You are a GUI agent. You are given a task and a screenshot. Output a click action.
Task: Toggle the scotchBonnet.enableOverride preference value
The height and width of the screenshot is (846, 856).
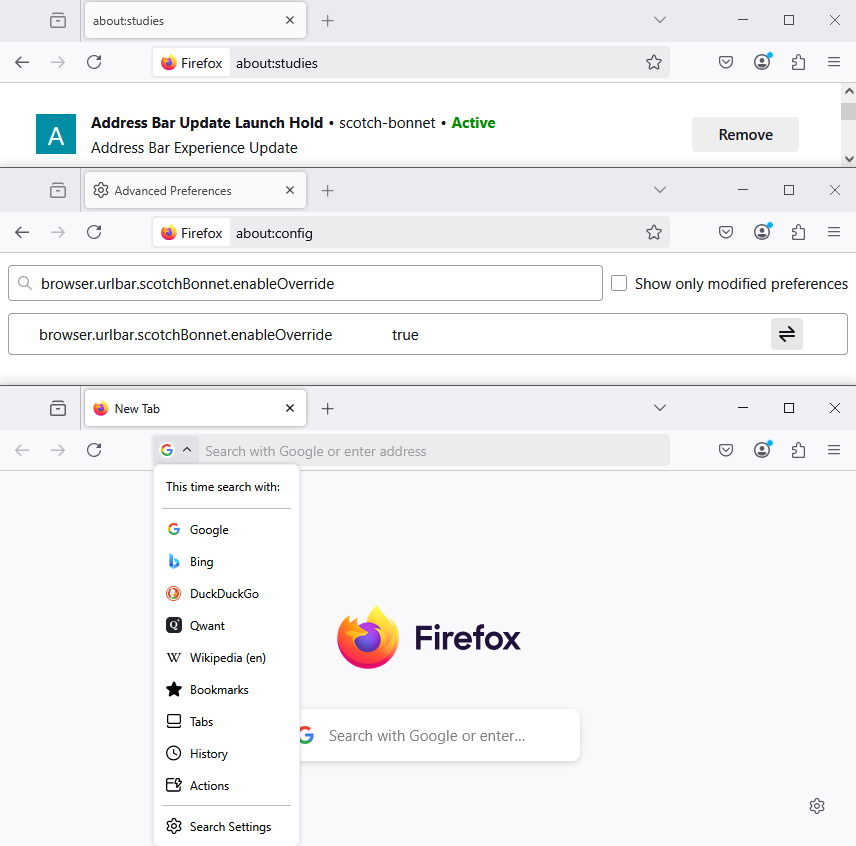click(x=786, y=334)
